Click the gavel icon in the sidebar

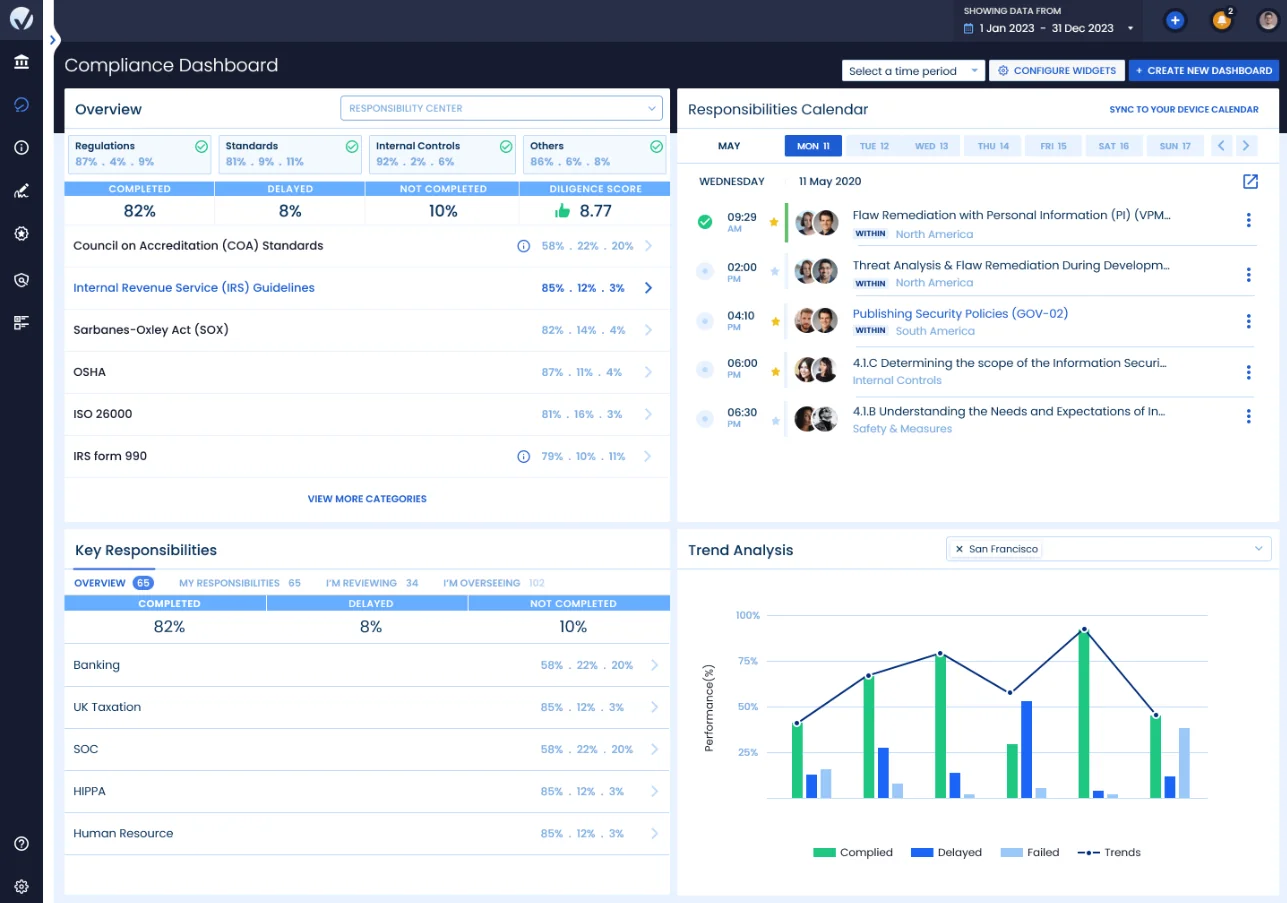(21, 191)
